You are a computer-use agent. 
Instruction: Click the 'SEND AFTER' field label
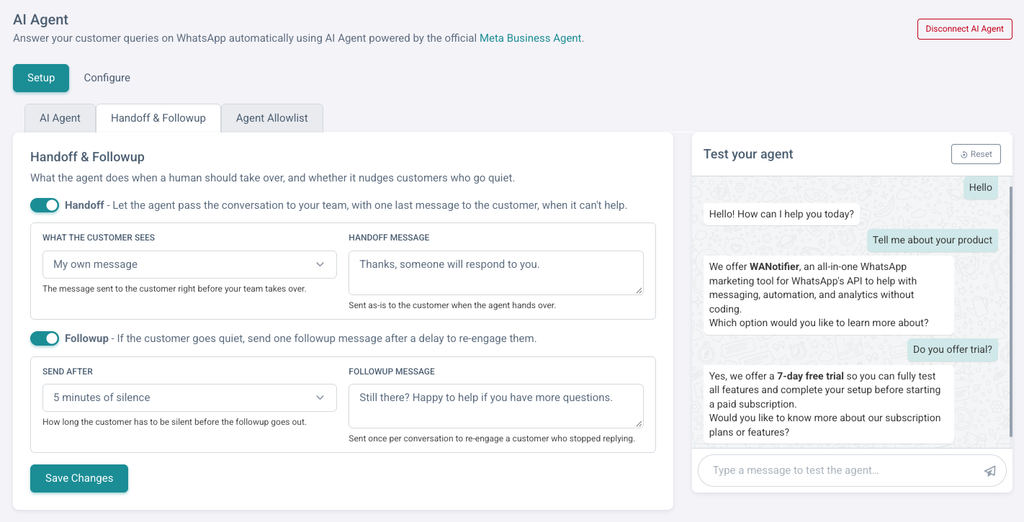[x=68, y=371]
